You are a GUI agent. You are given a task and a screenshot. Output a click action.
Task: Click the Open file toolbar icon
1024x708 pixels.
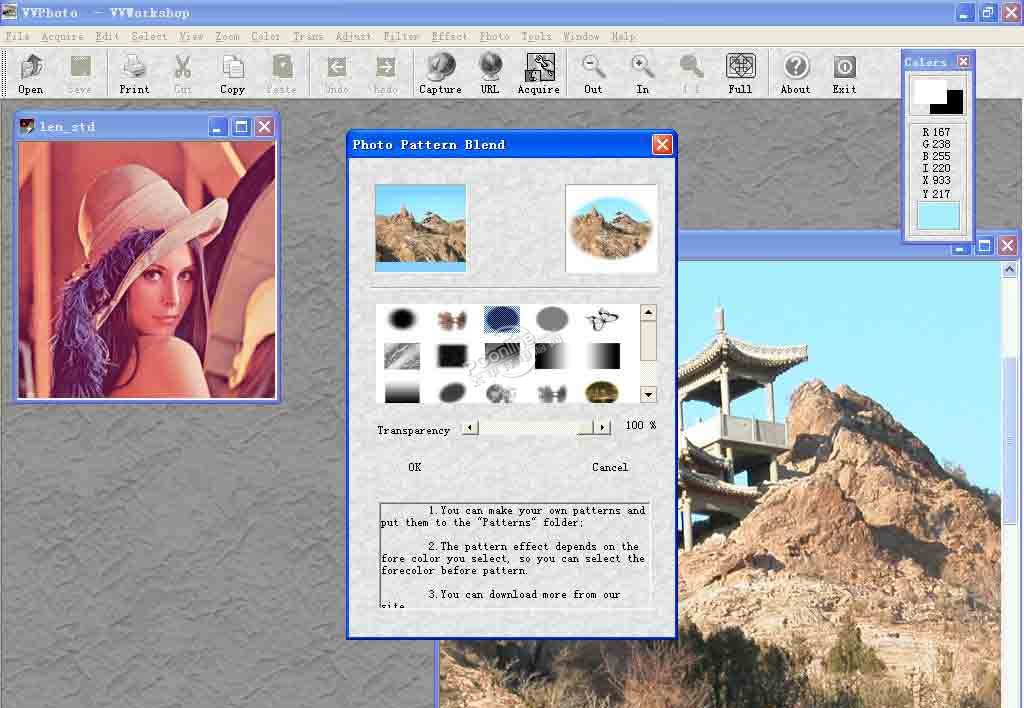(x=31, y=68)
